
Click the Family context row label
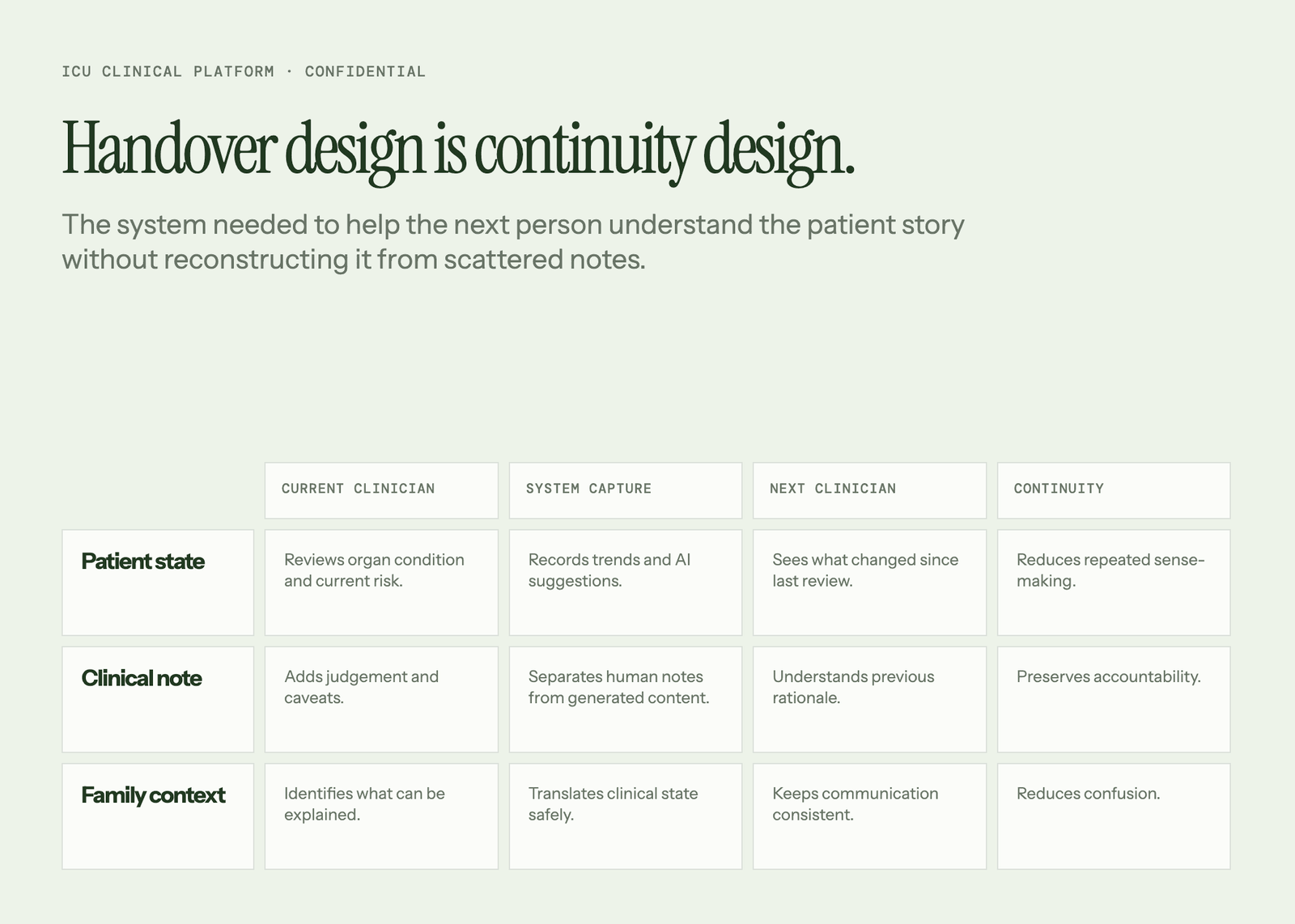click(x=158, y=816)
